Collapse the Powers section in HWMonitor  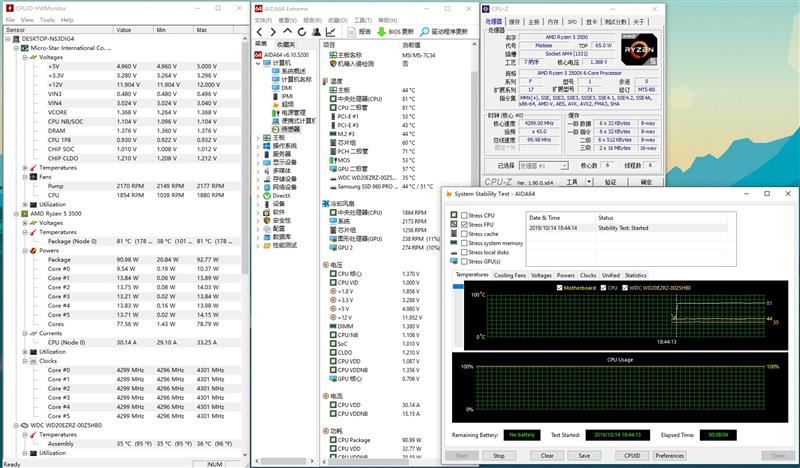(25, 251)
